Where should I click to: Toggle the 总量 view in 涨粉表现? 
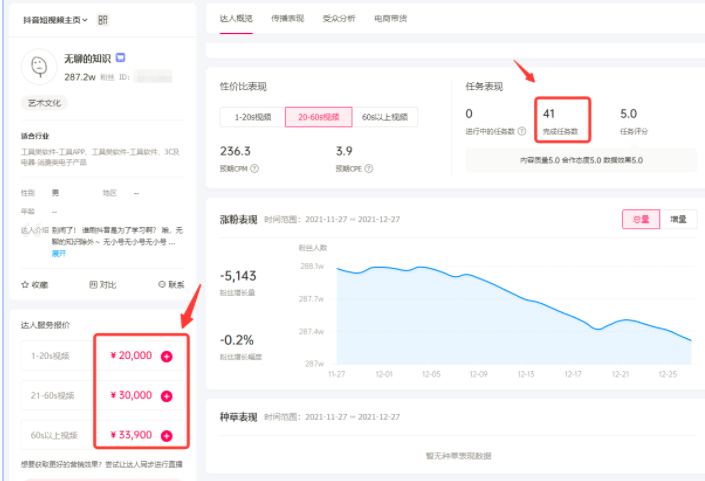tap(641, 219)
